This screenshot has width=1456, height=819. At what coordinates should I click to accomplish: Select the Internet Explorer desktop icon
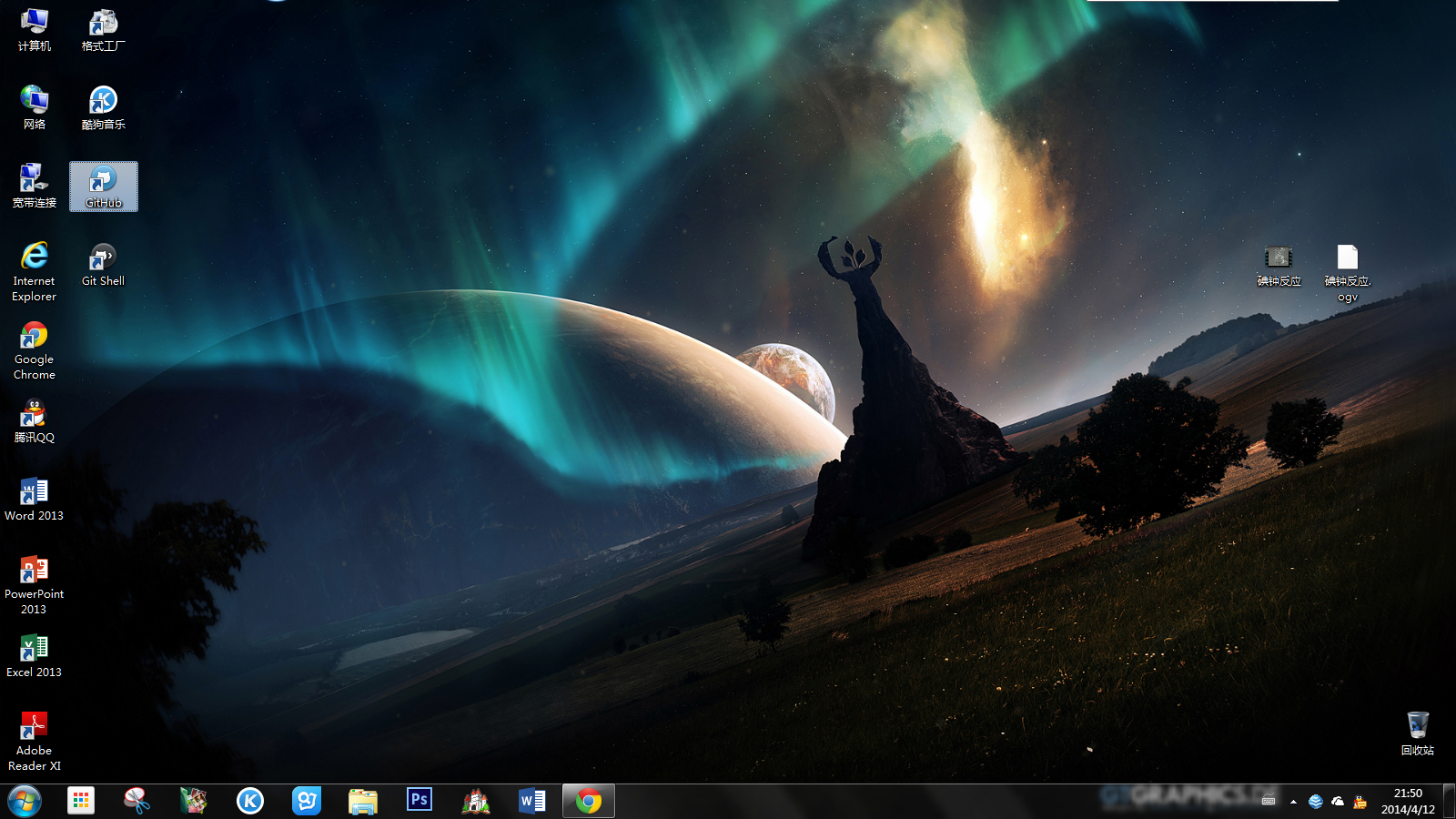click(x=35, y=271)
